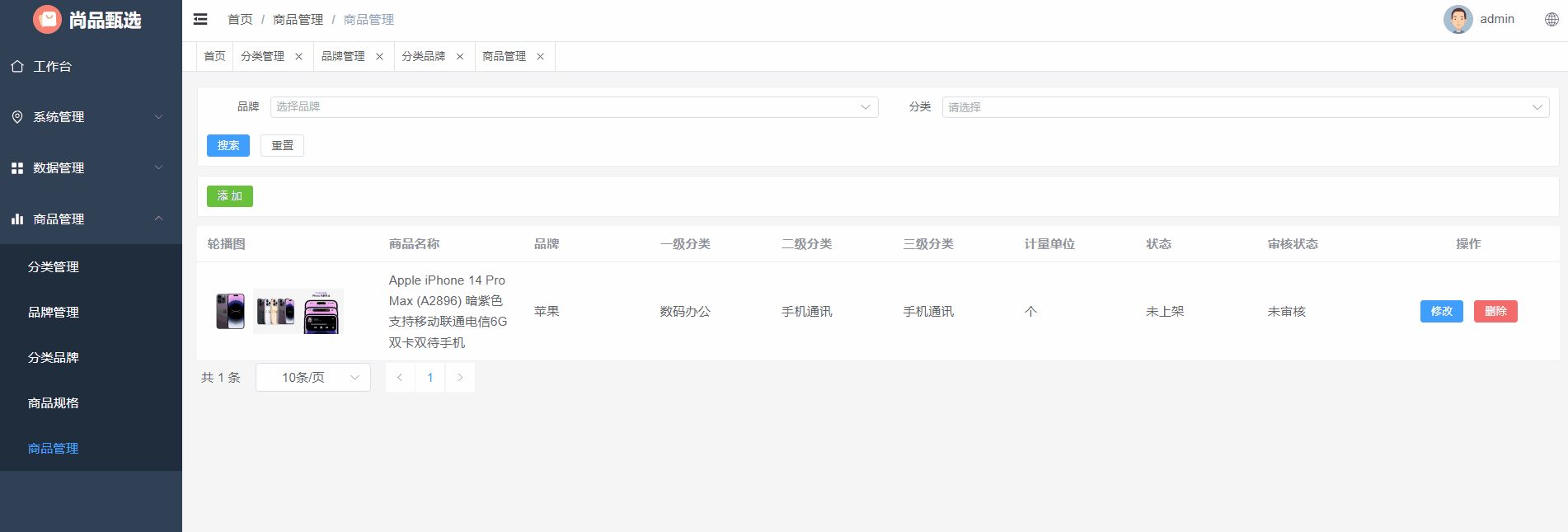Close the 分类管理 tab with X
The height and width of the screenshot is (532, 1568).
coord(298,57)
